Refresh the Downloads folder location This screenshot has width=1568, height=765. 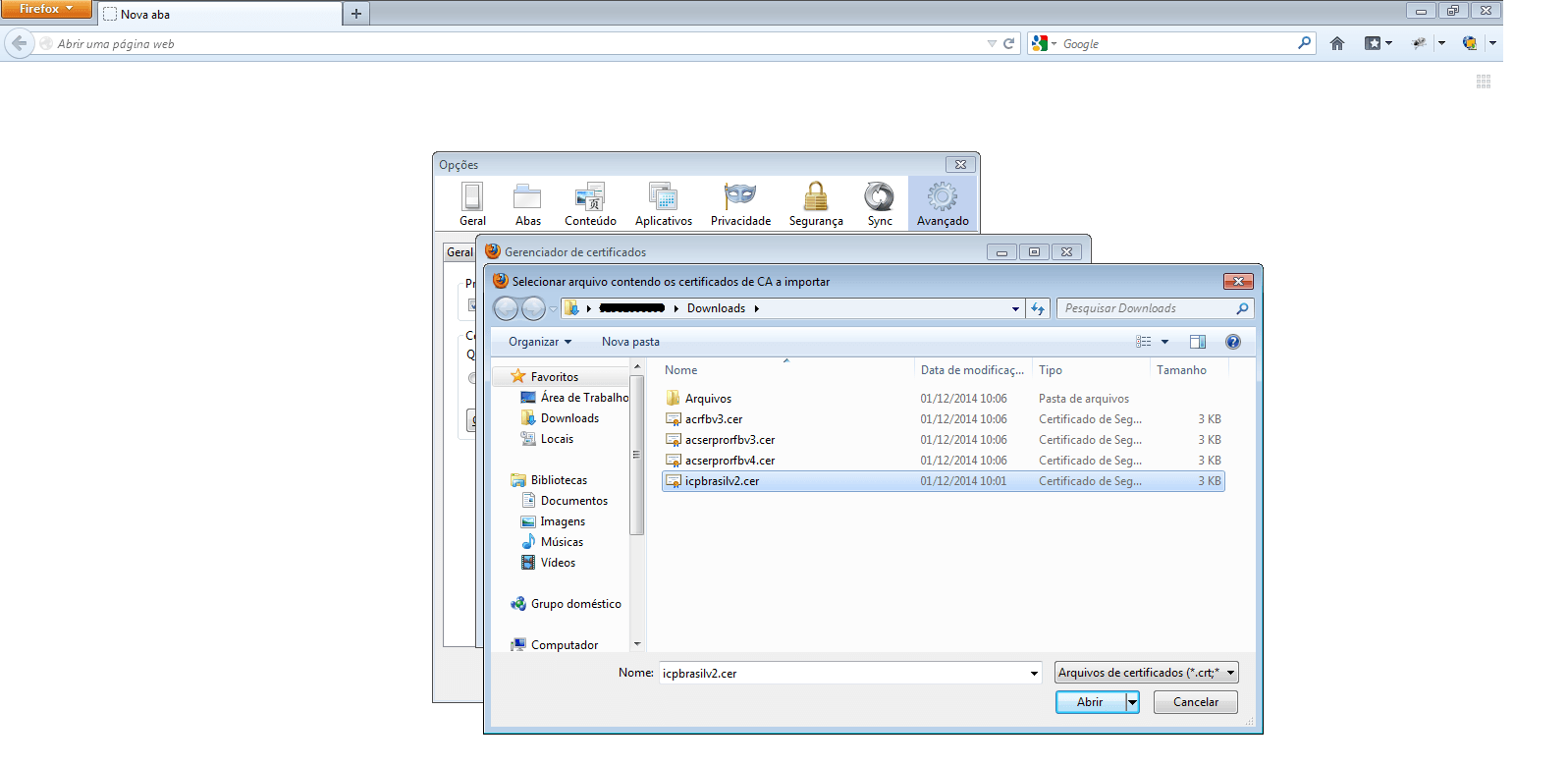[1038, 308]
